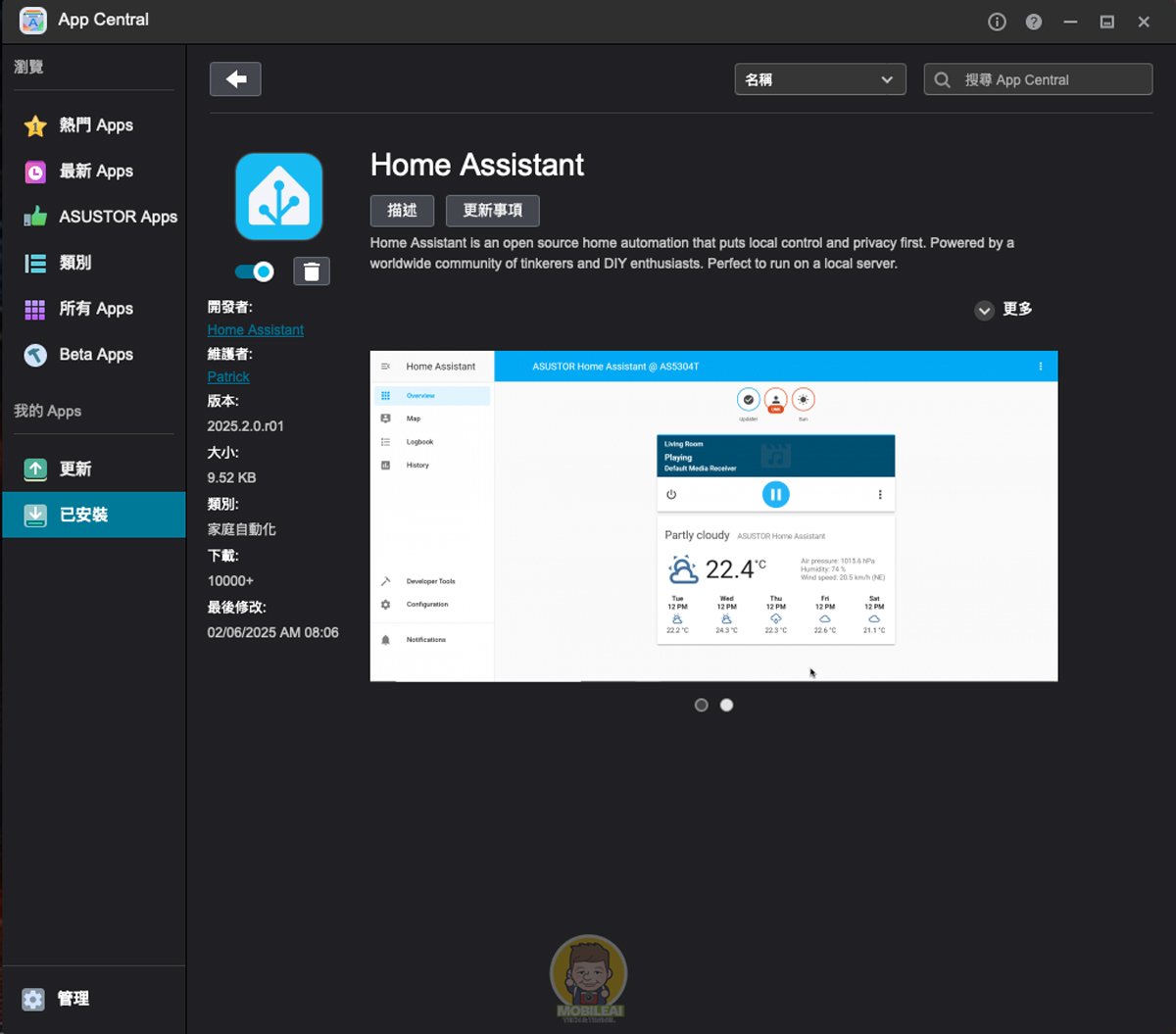The image size is (1176, 1034).
Task: Open 最新 Apps via its clock icon
Action: click(35, 172)
